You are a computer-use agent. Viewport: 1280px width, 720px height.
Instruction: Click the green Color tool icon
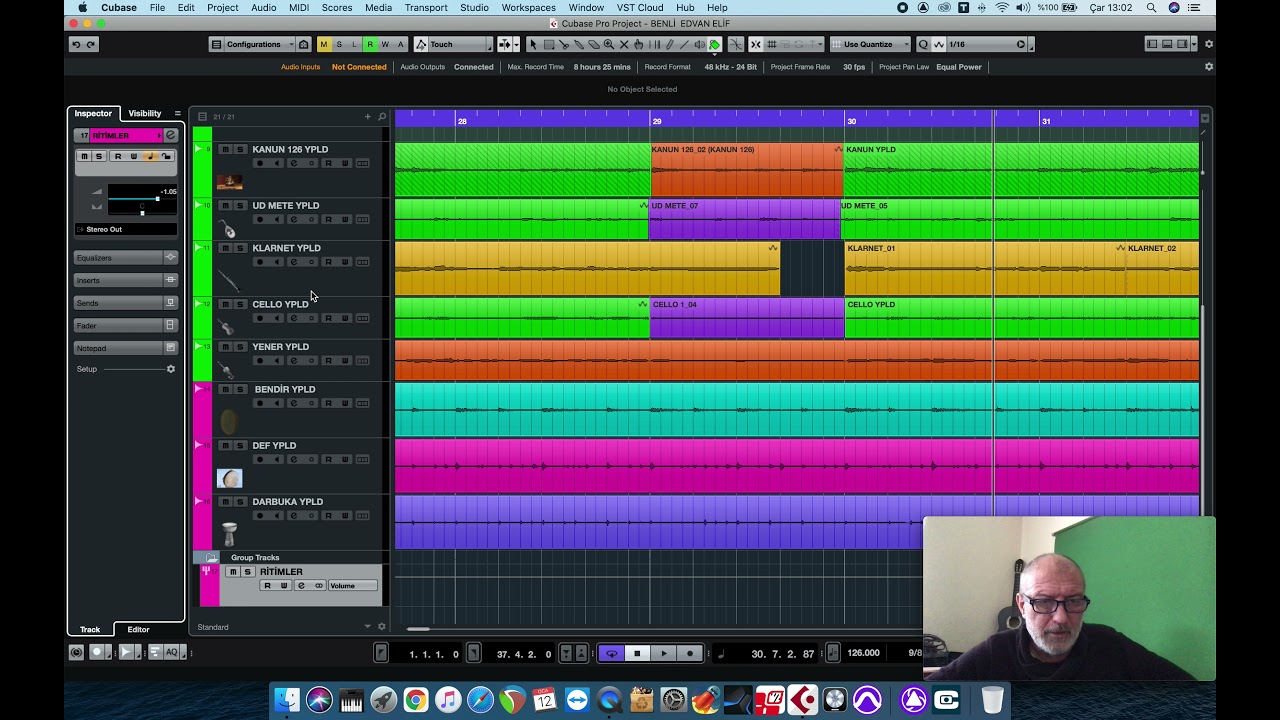(x=714, y=44)
